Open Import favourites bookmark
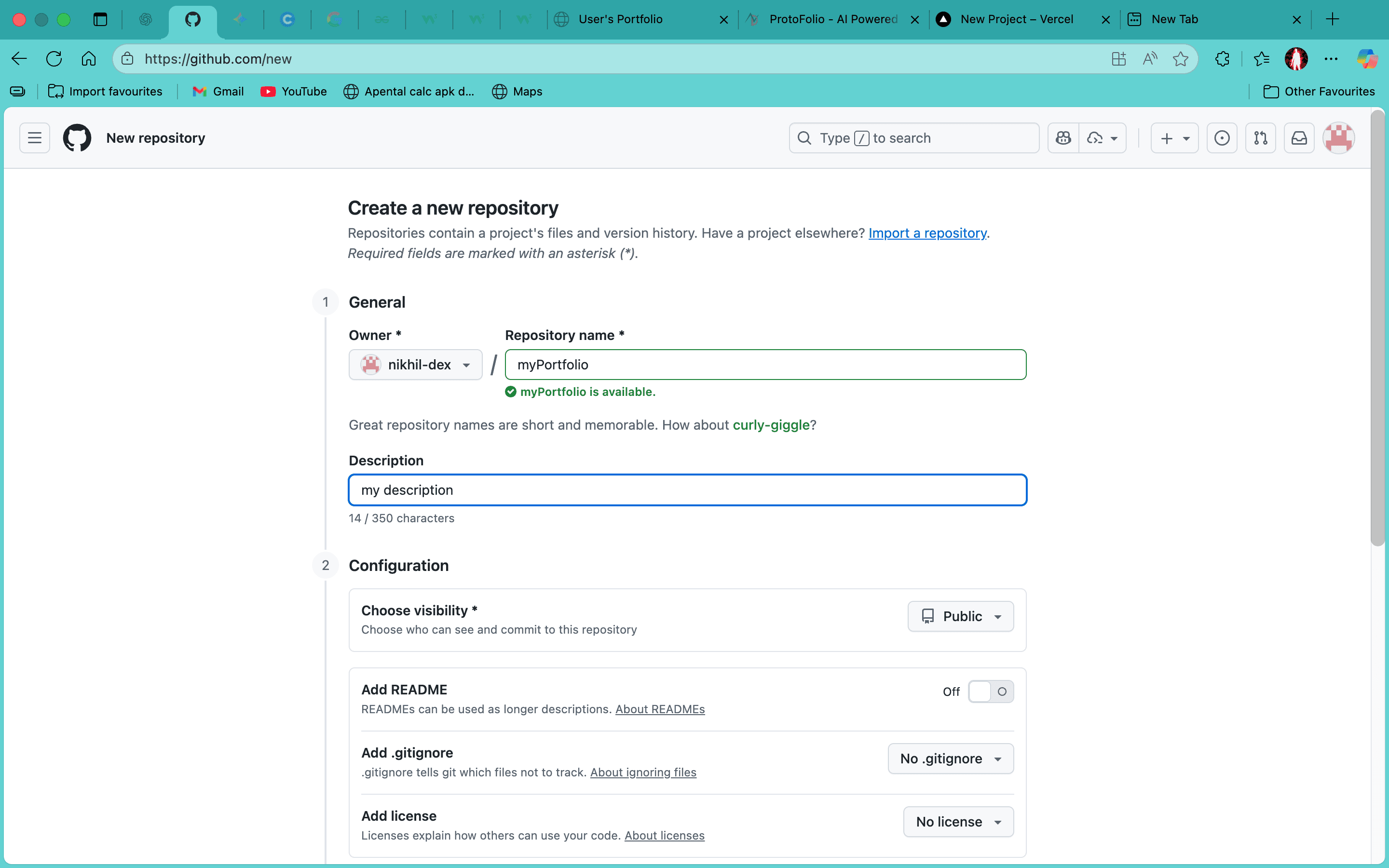1389x868 pixels. coord(105,91)
